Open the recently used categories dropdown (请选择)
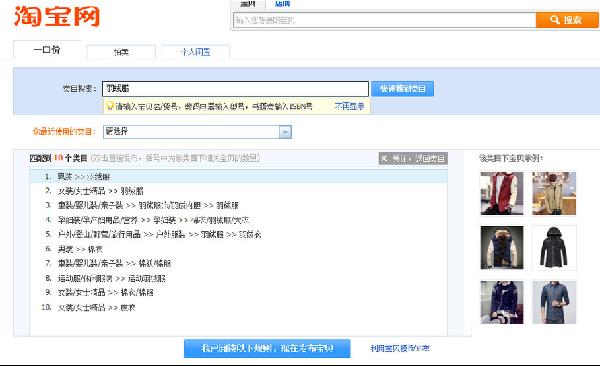 pyautogui.click(x=197, y=132)
